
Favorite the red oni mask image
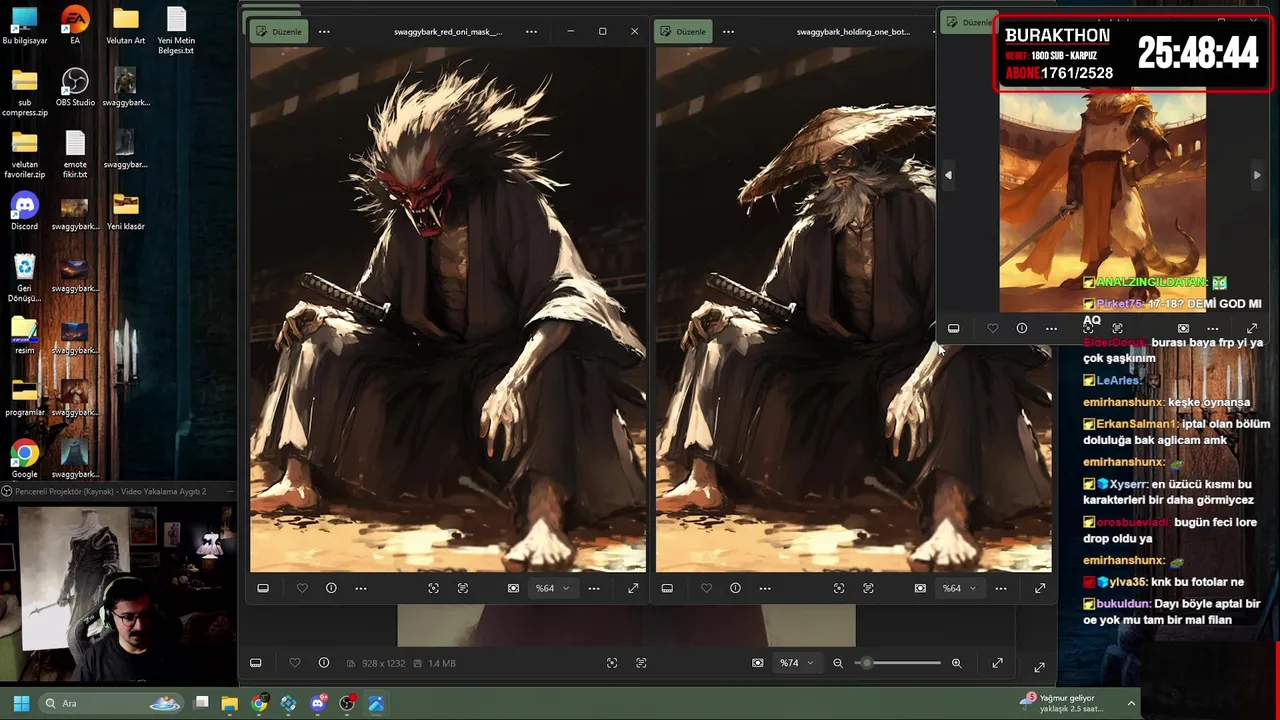(302, 588)
